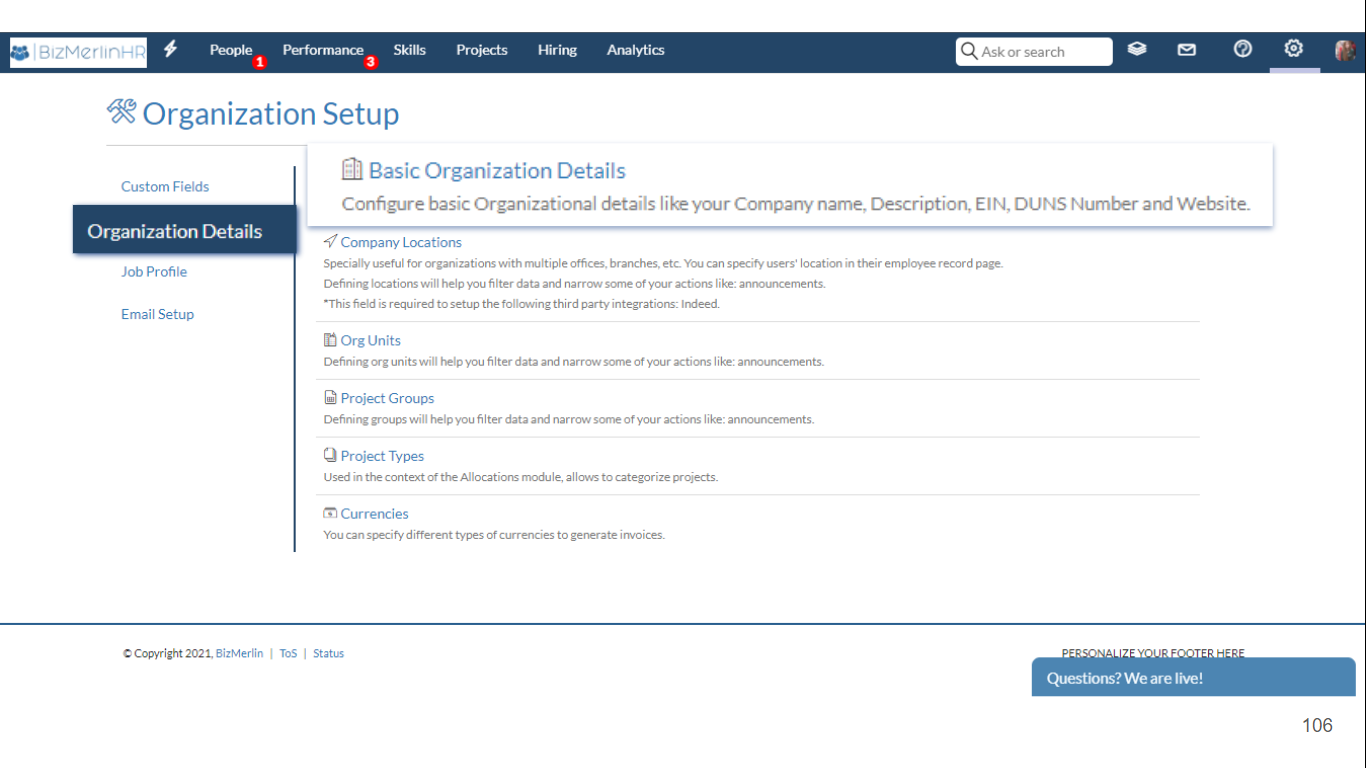Click the ToS footer link
Screen dimensions: 1366x768
point(288,653)
